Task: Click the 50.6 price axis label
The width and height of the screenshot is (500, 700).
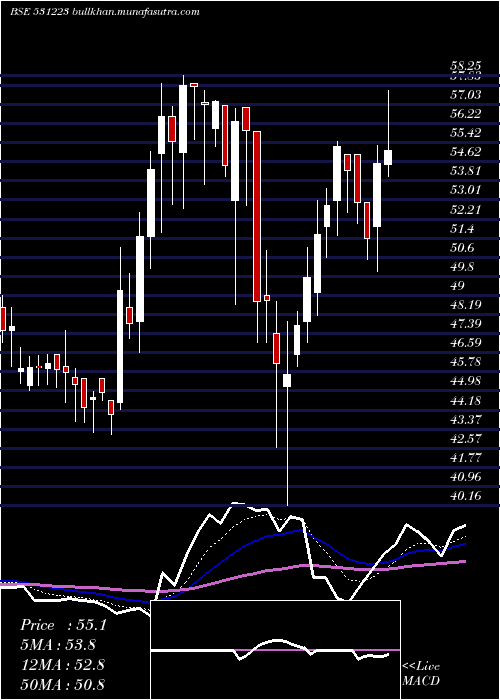Action: (x=462, y=248)
